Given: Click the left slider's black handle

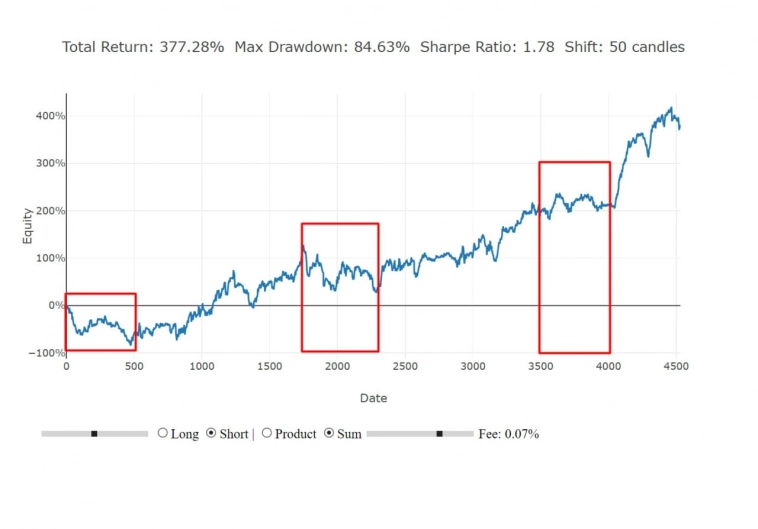Looking at the screenshot, I should (x=94, y=434).
